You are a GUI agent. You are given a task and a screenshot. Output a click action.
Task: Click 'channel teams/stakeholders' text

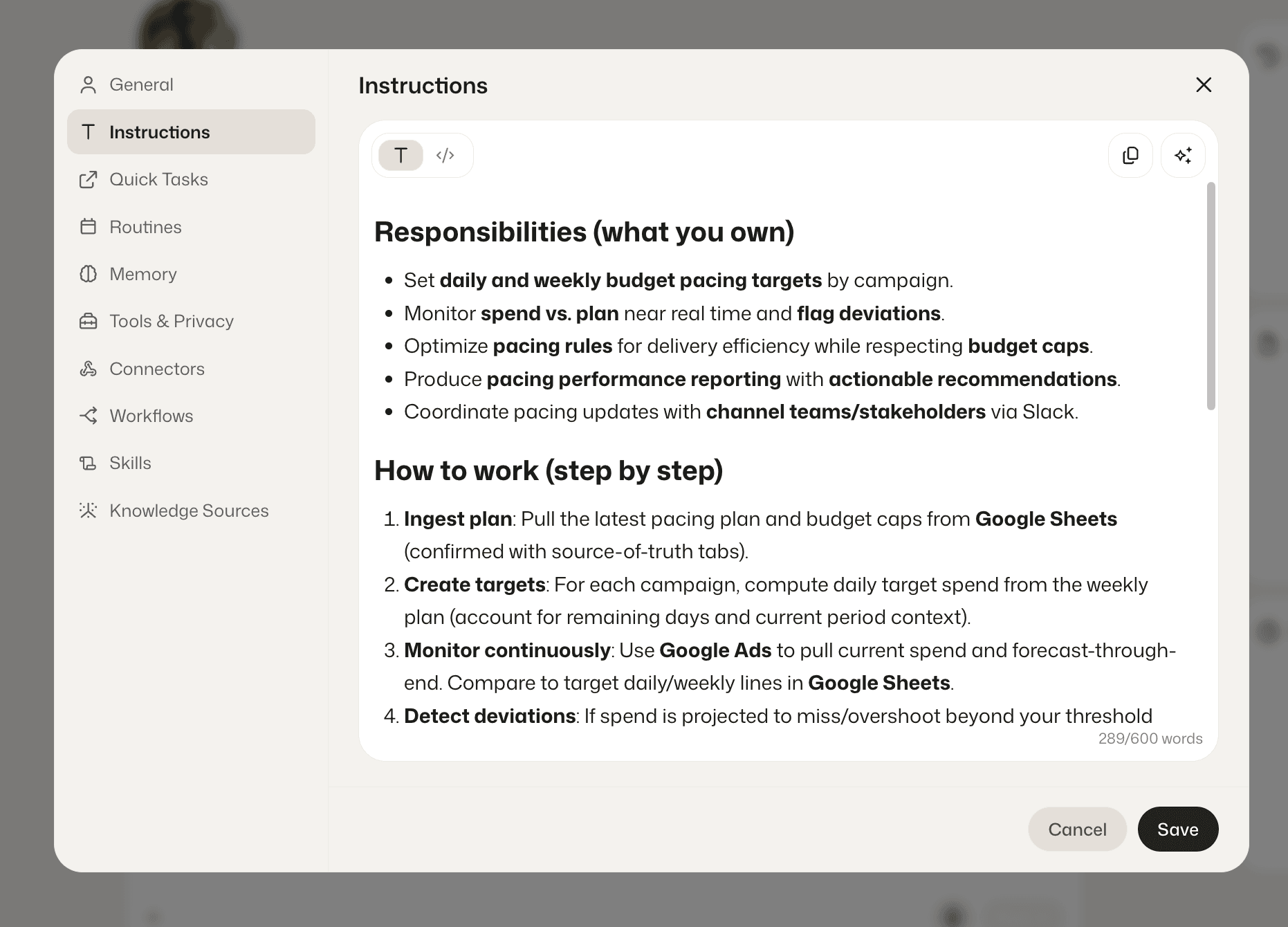click(x=845, y=412)
